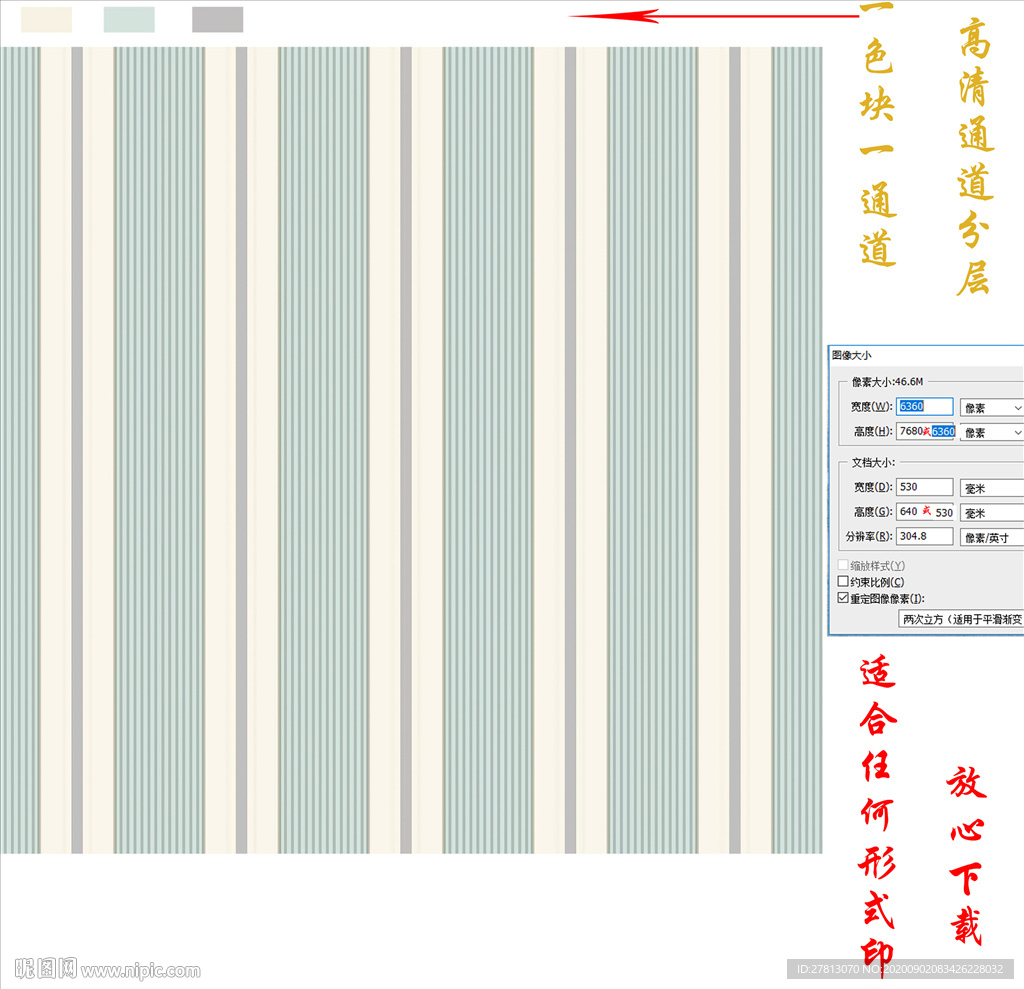Click the pixel width field showing 6360

click(x=924, y=406)
